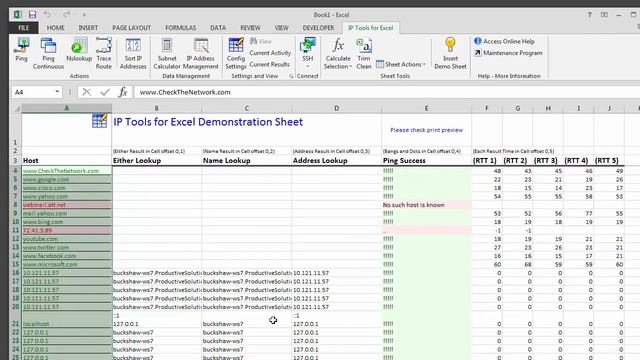
Task: Select cell www.cisco.com
Action: coord(67,188)
